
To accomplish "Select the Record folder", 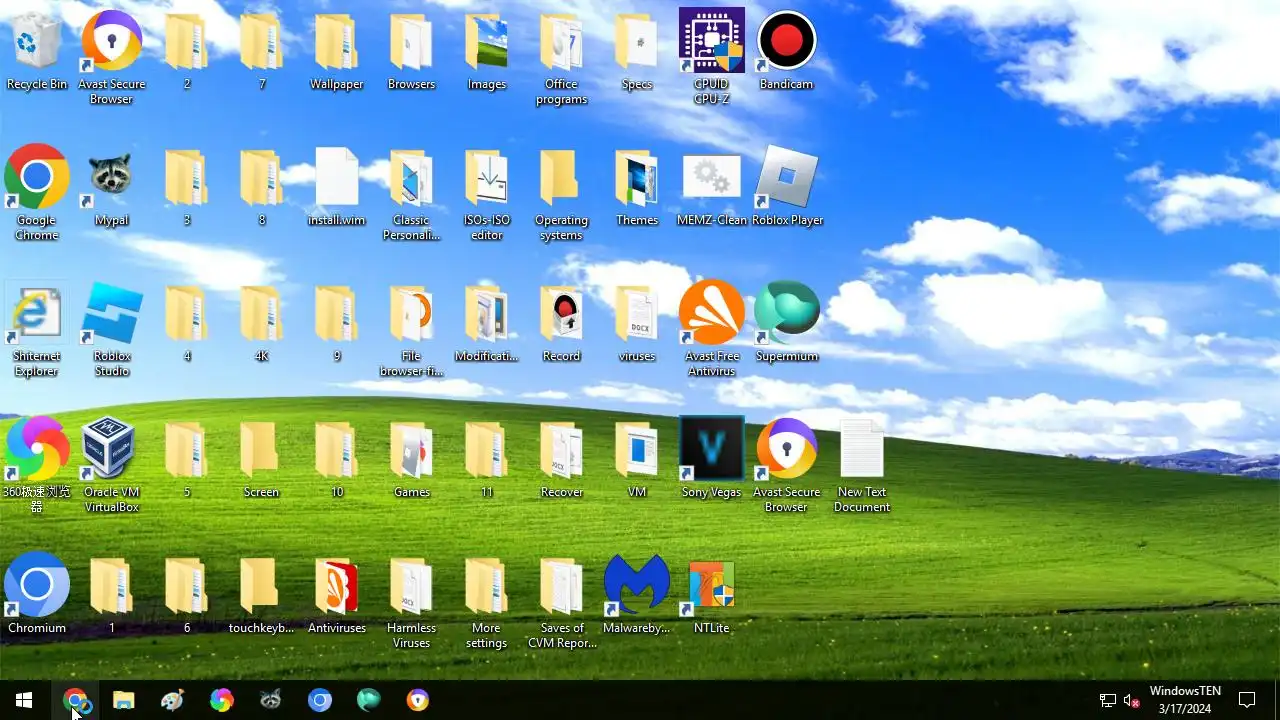I will click(x=562, y=323).
